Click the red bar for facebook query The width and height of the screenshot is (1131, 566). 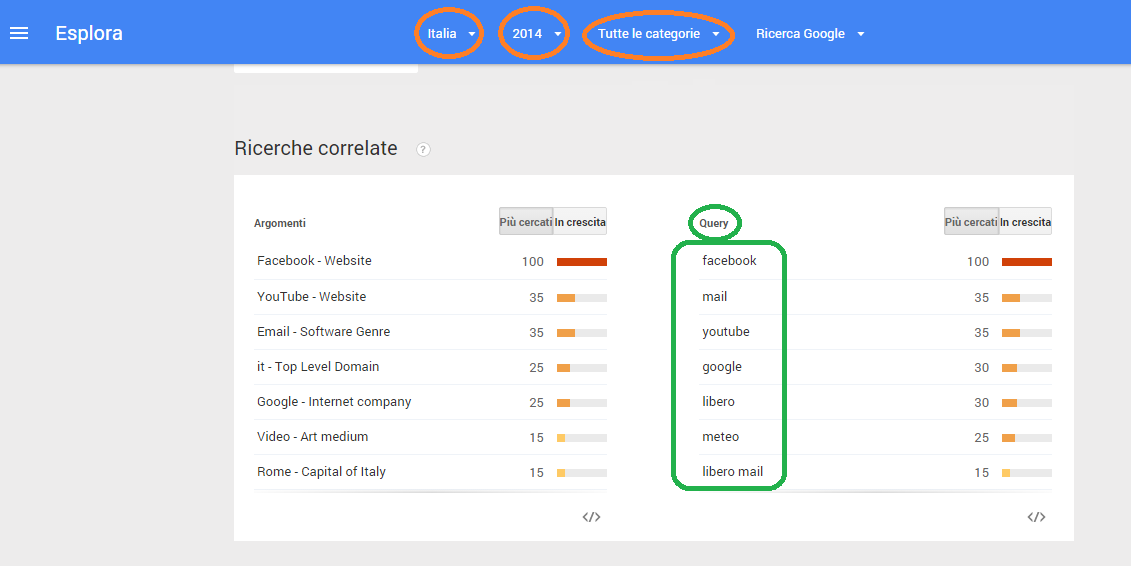click(1026, 262)
